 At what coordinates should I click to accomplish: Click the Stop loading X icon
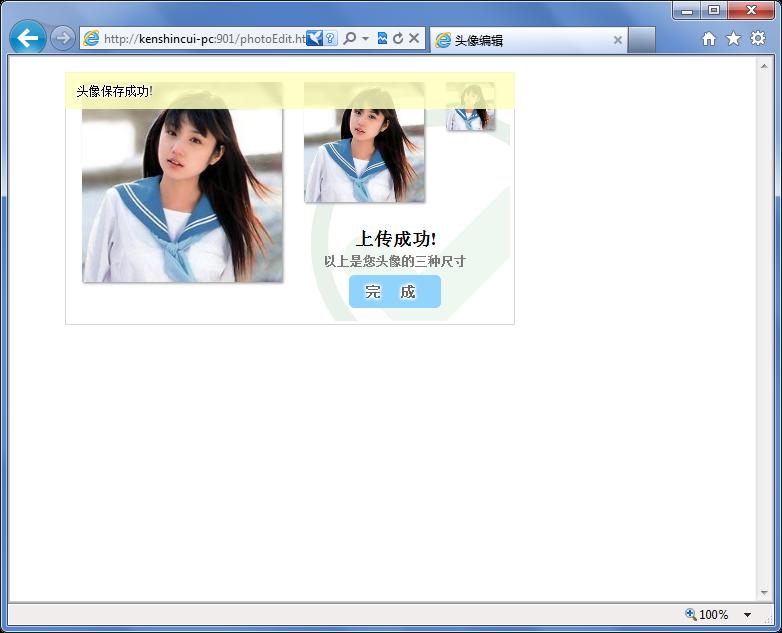[414, 39]
